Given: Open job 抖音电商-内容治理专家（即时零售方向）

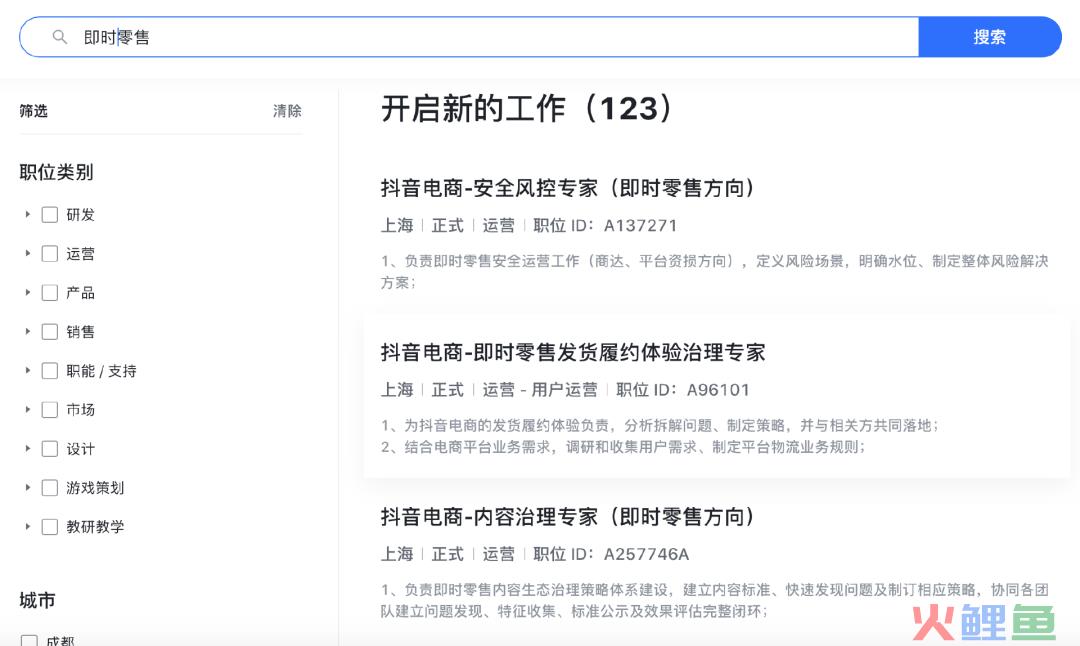Looking at the screenshot, I should point(567,517).
